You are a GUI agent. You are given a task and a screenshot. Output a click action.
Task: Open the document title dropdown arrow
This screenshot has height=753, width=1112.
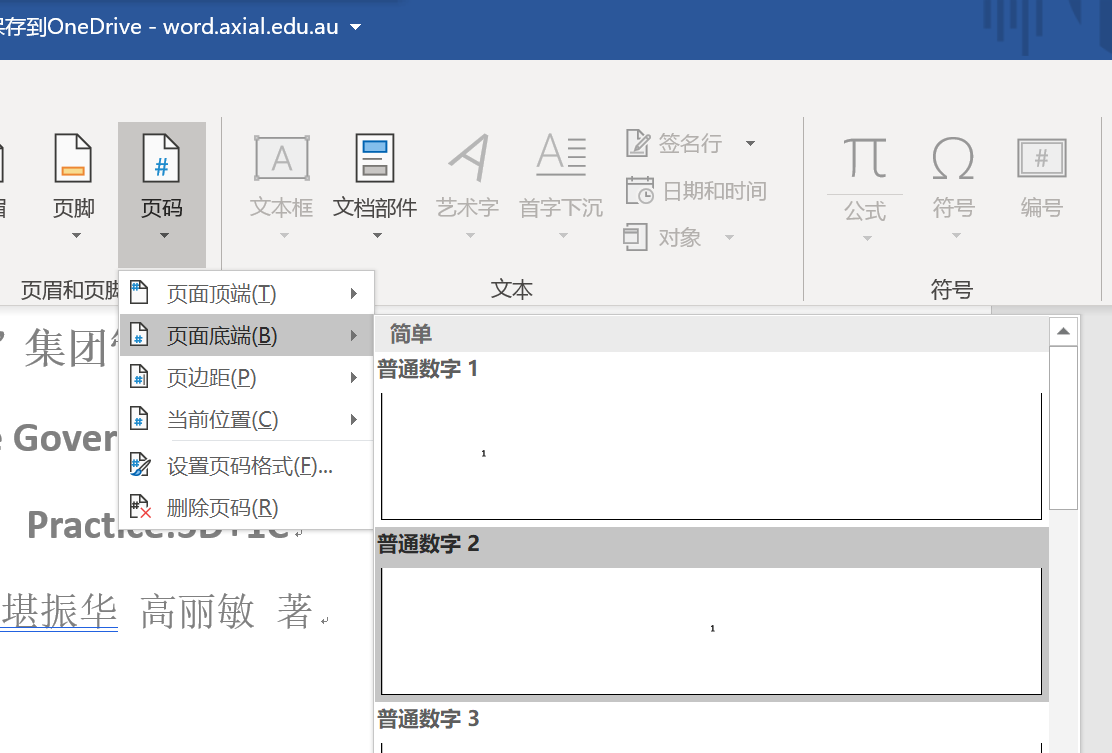coord(356,27)
